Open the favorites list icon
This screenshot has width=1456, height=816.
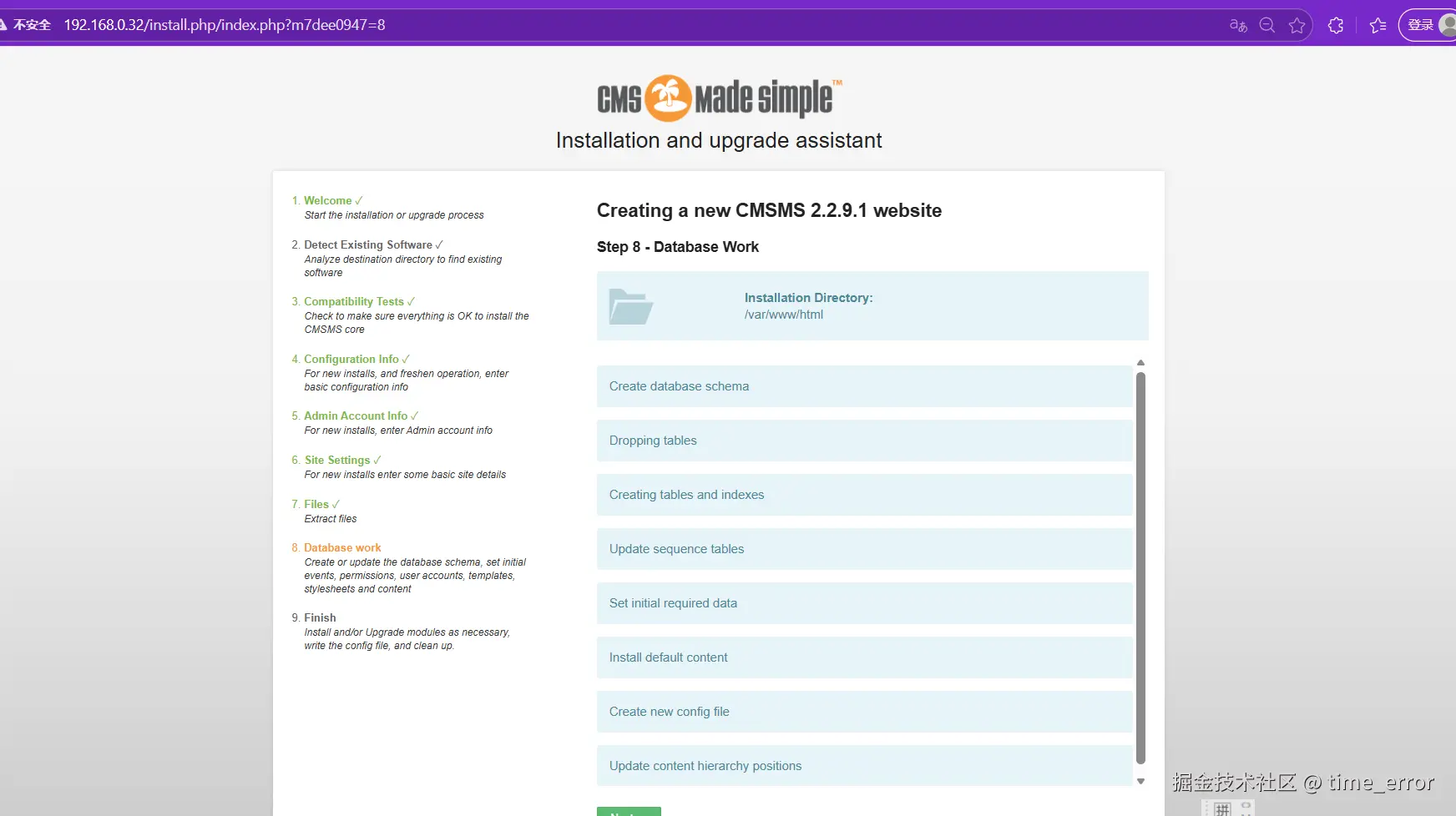click(x=1379, y=25)
